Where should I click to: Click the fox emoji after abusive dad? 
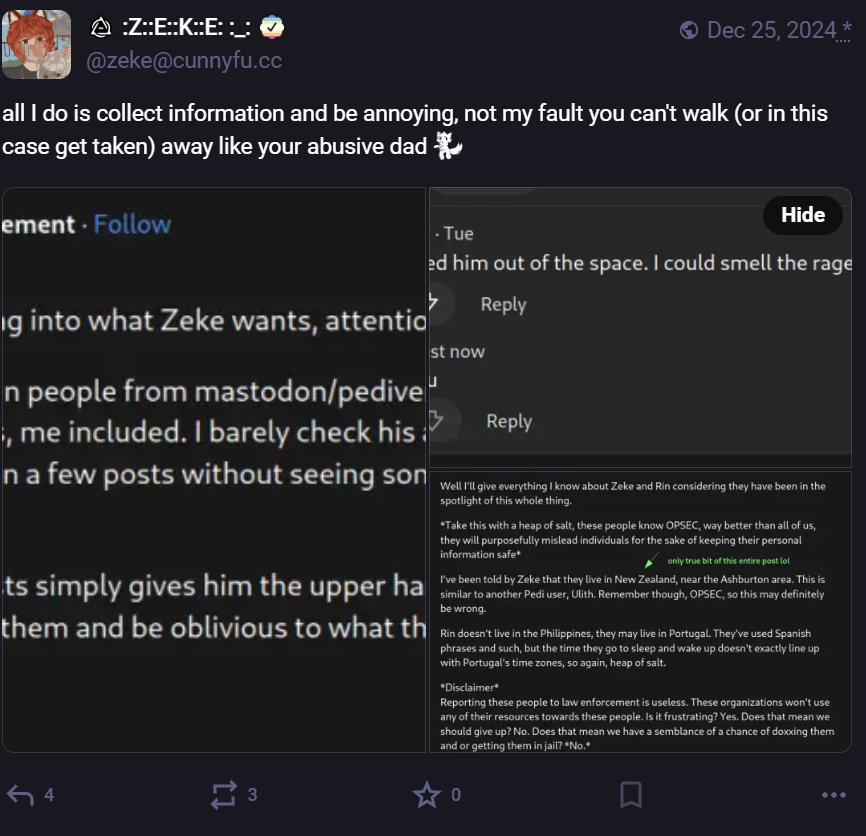(x=448, y=146)
